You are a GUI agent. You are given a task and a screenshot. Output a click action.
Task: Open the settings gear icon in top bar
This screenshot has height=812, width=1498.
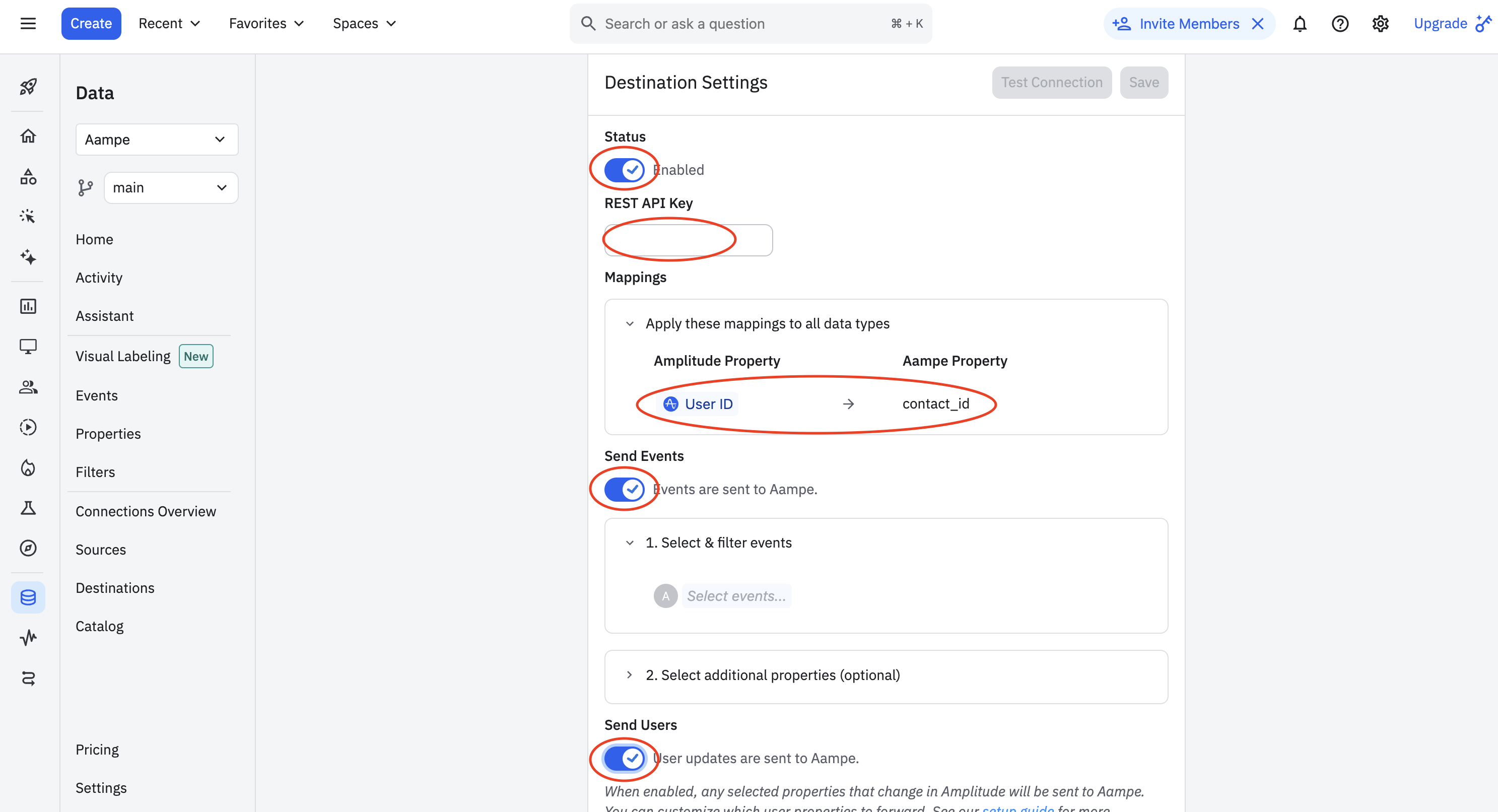point(1380,24)
